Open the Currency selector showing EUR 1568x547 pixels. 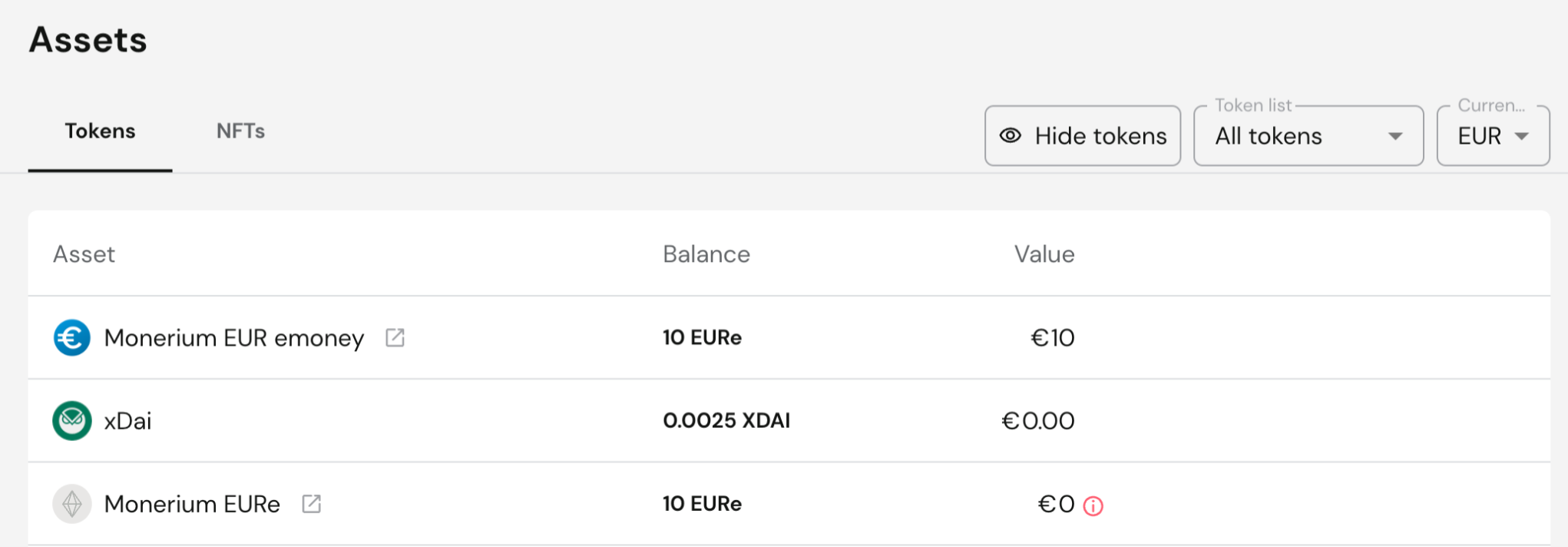[1493, 136]
